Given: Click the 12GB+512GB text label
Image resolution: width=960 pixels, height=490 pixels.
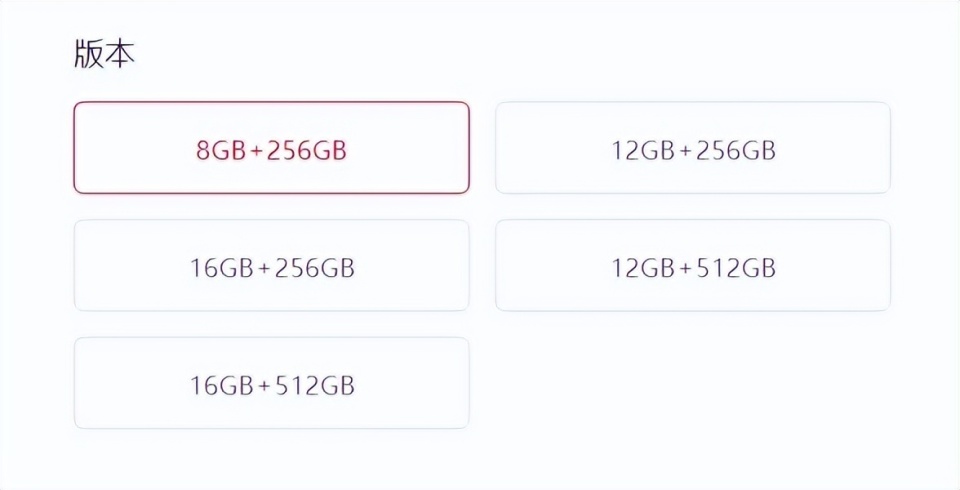Looking at the screenshot, I should click(x=693, y=269).
